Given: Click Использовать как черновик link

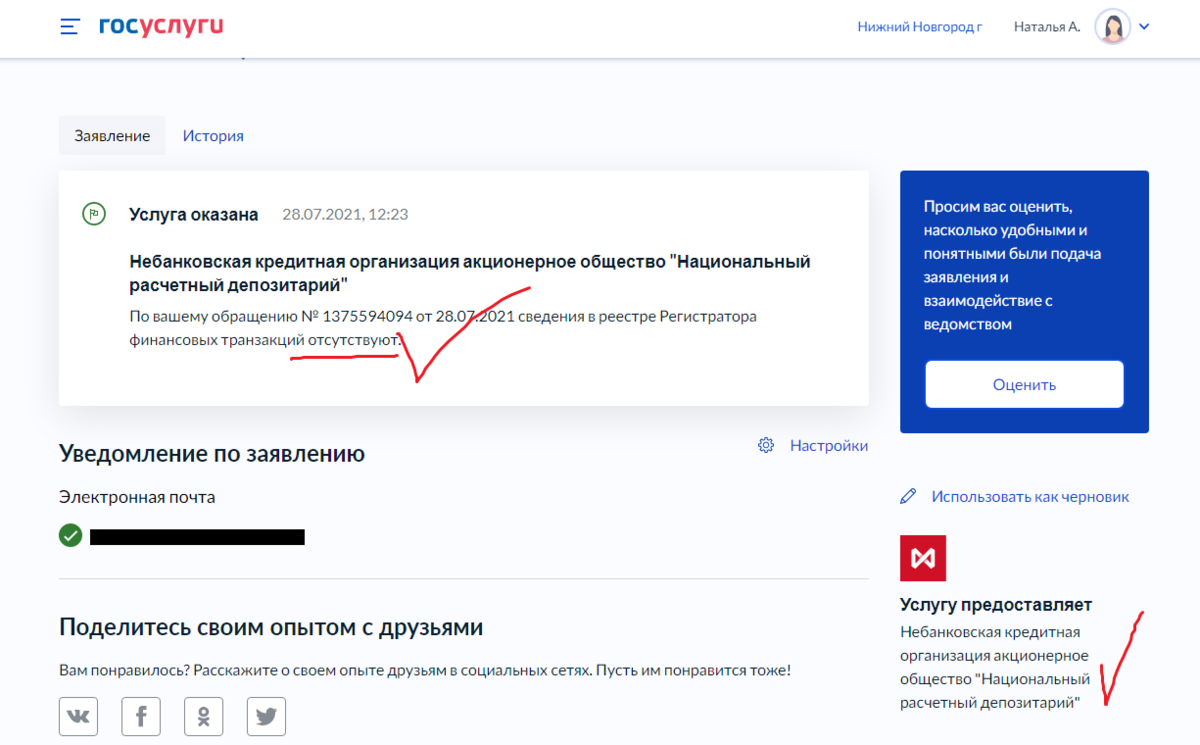Looking at the screenshot, I should 1030,496.
